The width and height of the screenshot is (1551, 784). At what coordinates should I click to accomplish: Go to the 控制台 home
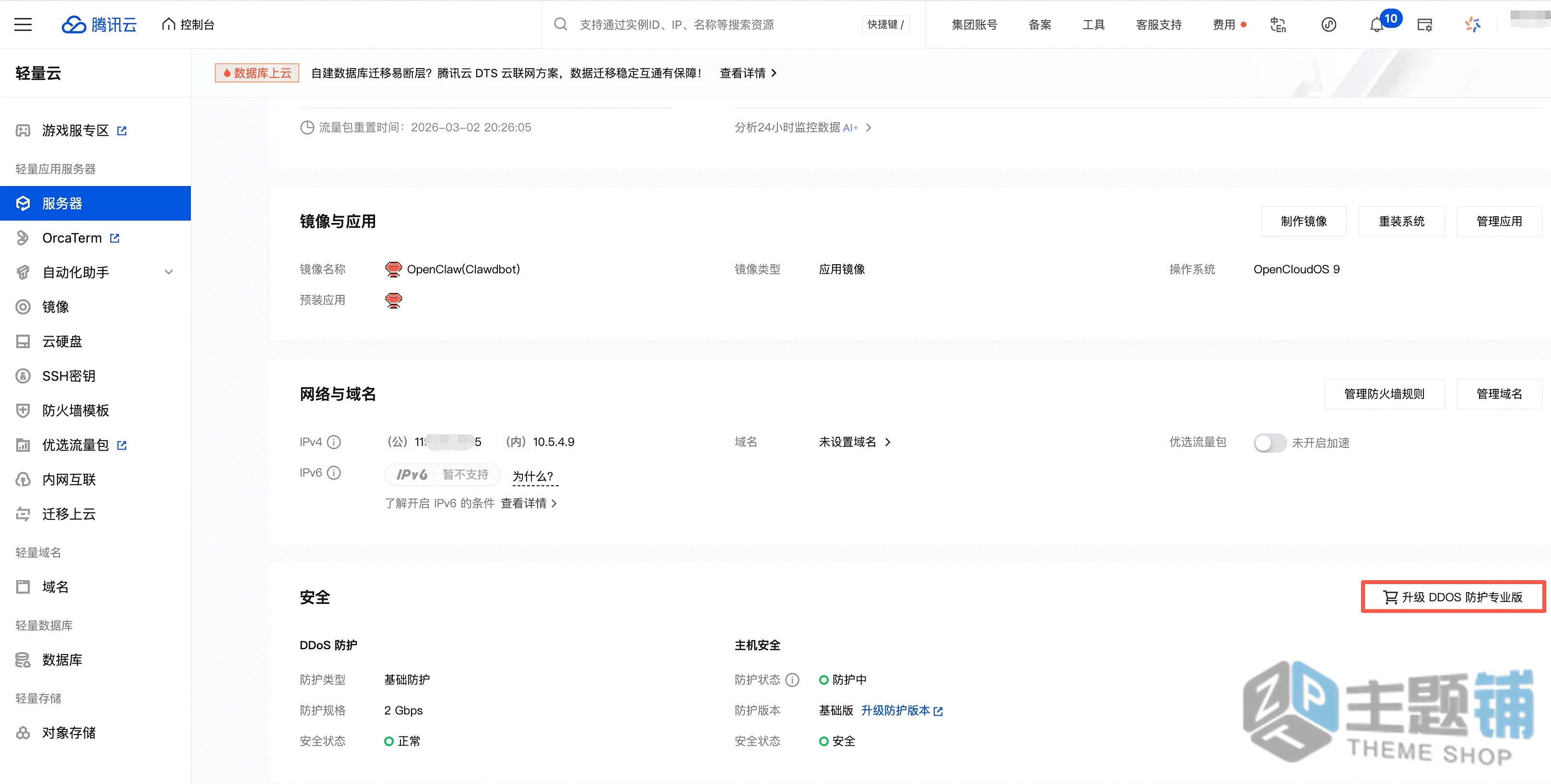(188, 24)
